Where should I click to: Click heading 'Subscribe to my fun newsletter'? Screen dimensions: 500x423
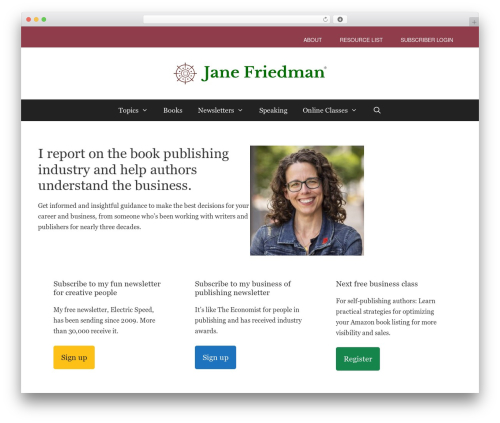point(107,288)
